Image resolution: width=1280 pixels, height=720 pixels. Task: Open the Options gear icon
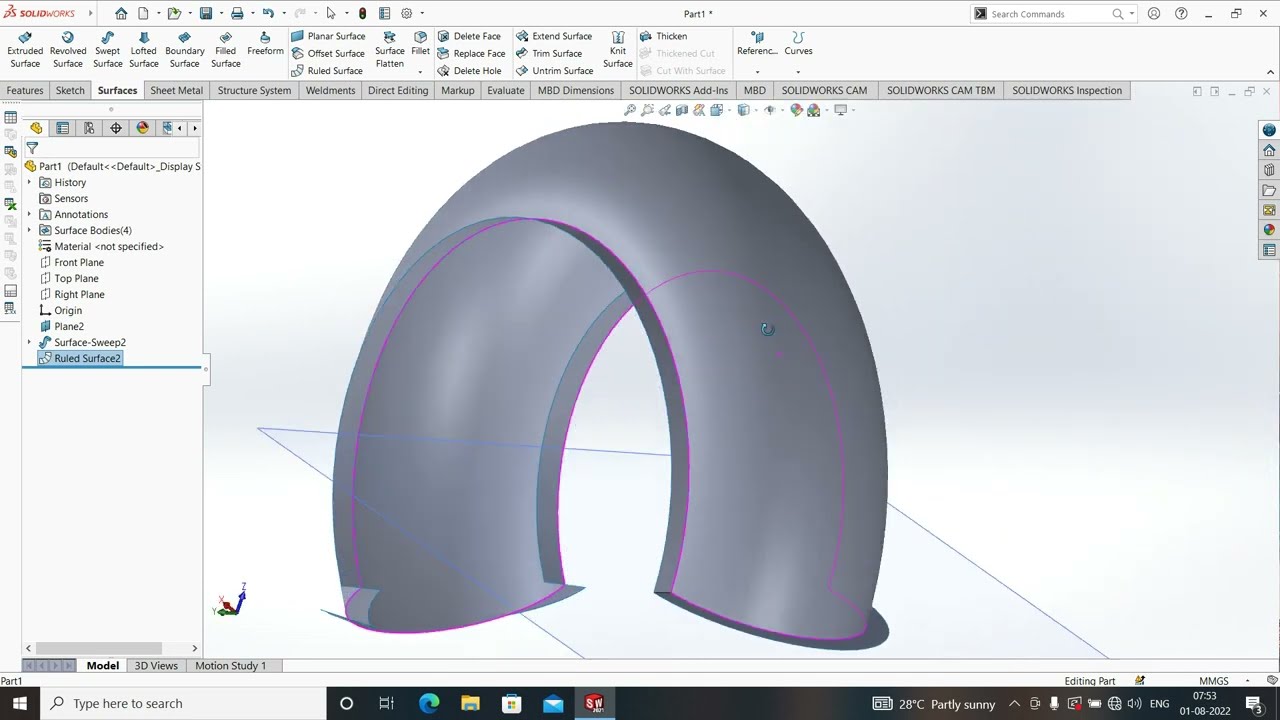point(406,14)
